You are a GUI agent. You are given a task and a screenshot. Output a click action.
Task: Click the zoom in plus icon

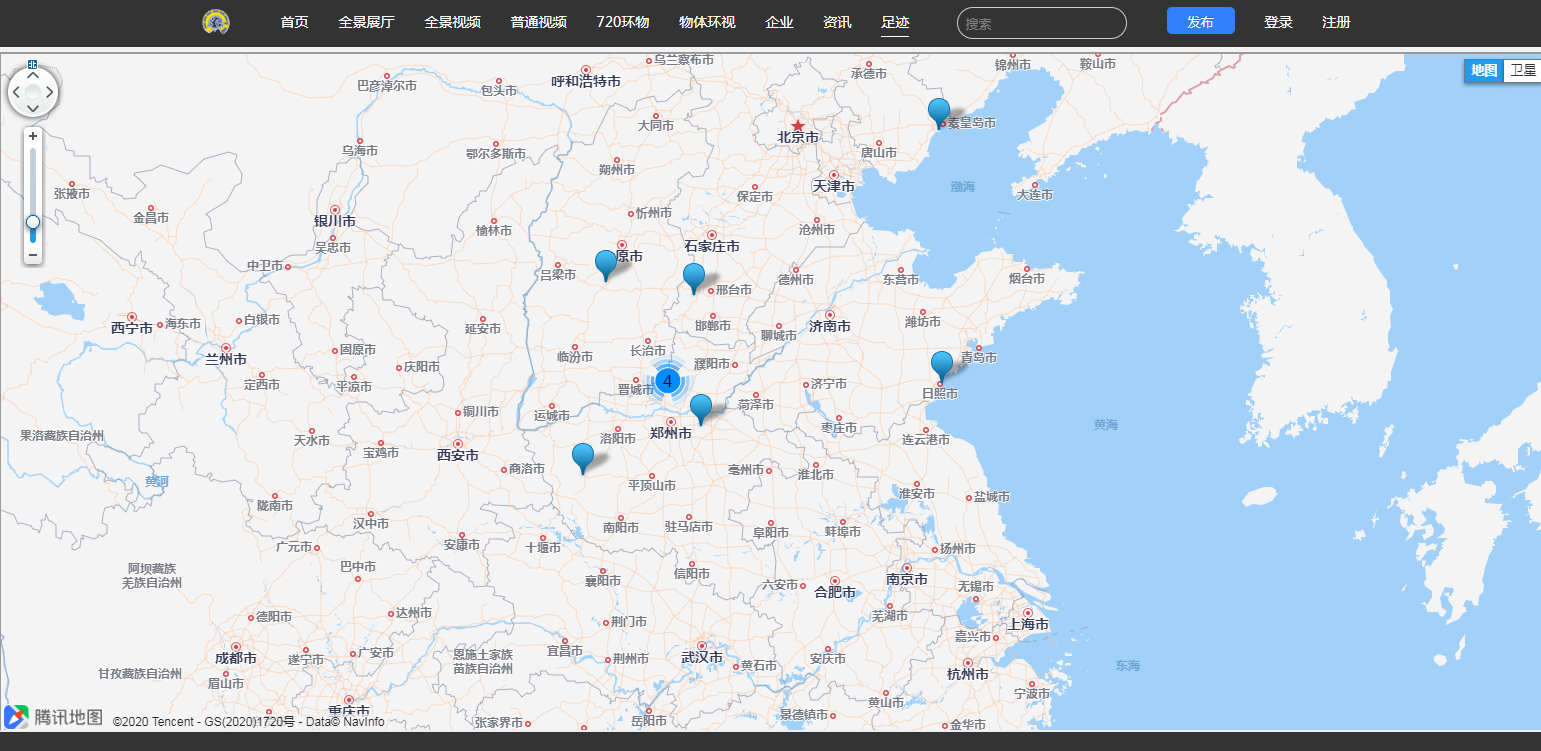coord(32,135)
